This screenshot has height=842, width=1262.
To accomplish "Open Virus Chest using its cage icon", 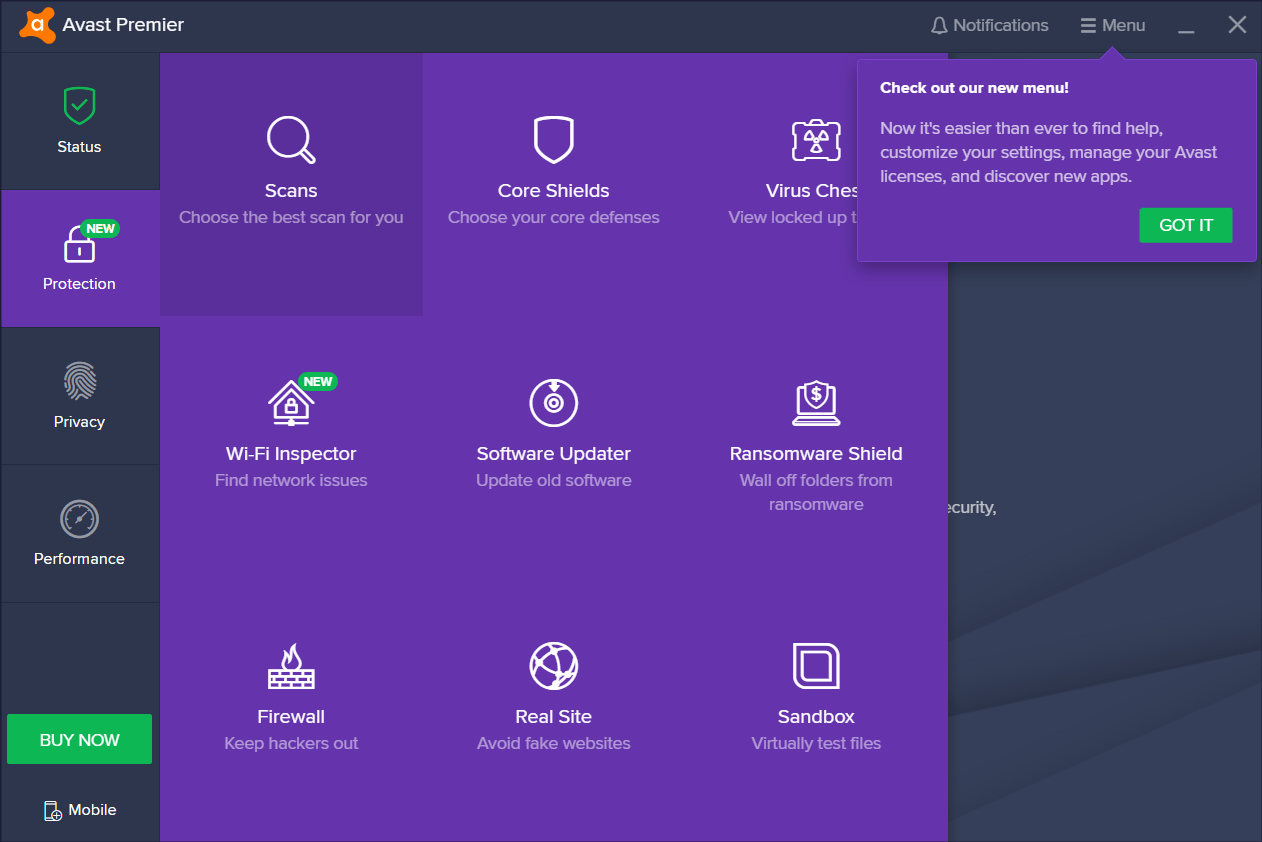I will click(816, 140).
